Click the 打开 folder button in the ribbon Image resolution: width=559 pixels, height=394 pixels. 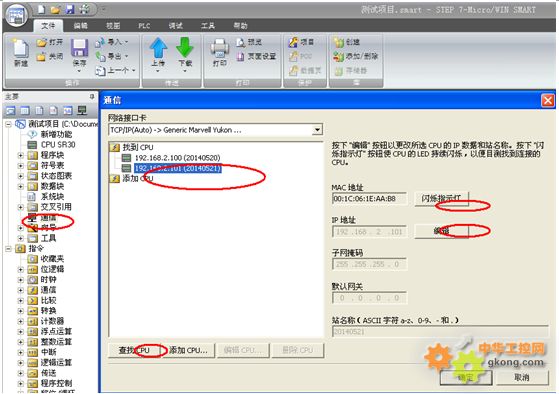coord(50,42)
